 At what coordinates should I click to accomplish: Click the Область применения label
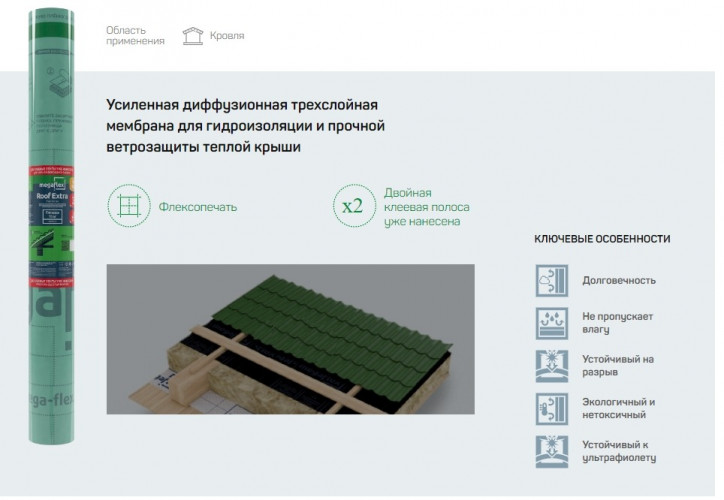pyautogui.click(x=135, y=36)
